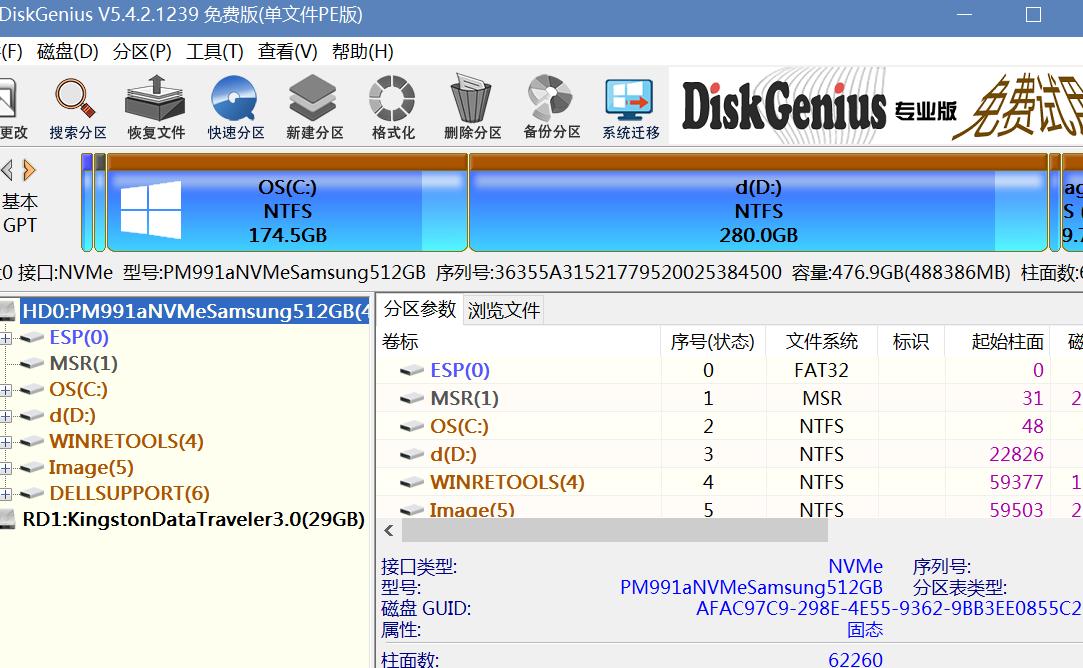Viewport: 1083px width, 668px height.
Task: Click the partition table horizontal scrollbar thumb
Action: point(615,531)
